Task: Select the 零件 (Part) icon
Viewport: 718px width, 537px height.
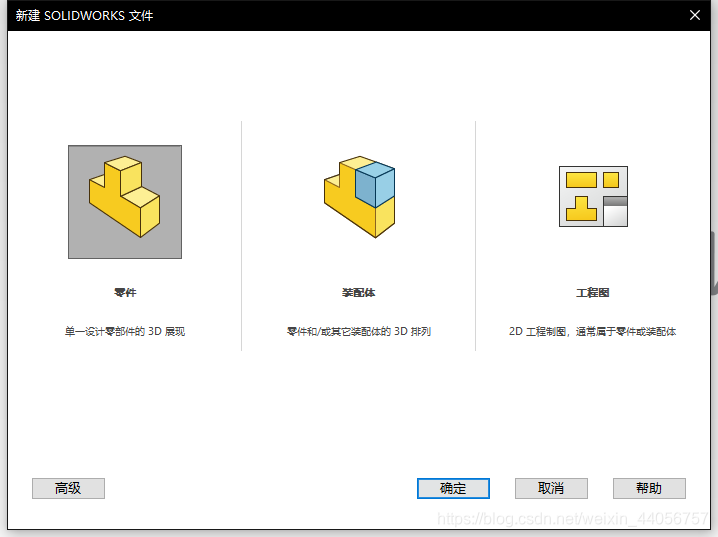Action: [x=125, y=202]
